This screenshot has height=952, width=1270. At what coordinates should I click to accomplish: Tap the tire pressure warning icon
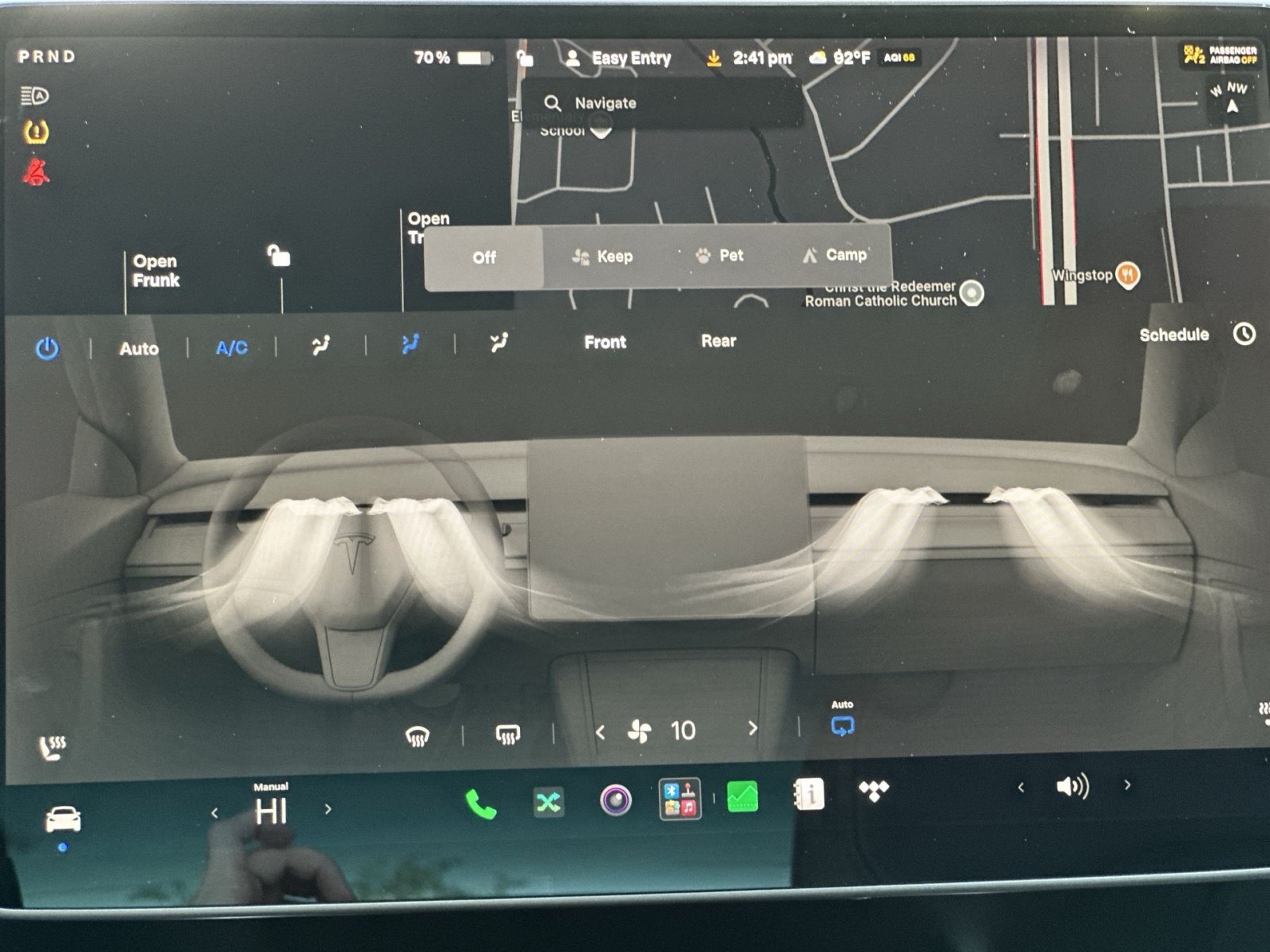pyautogui.click(x=37, y=132)
